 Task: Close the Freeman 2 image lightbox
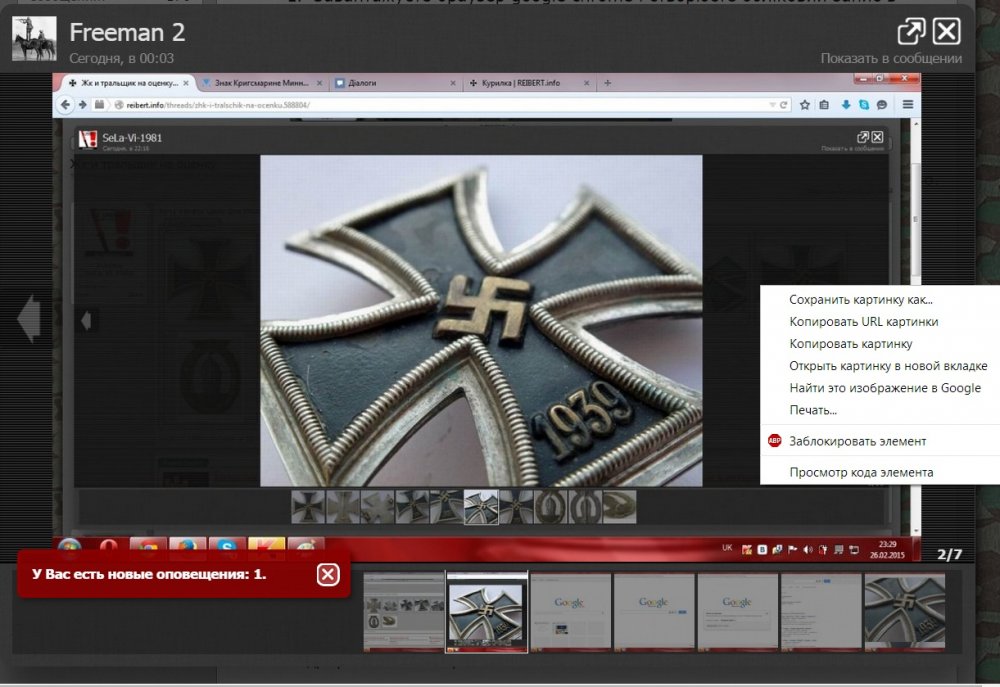[946, 32]
